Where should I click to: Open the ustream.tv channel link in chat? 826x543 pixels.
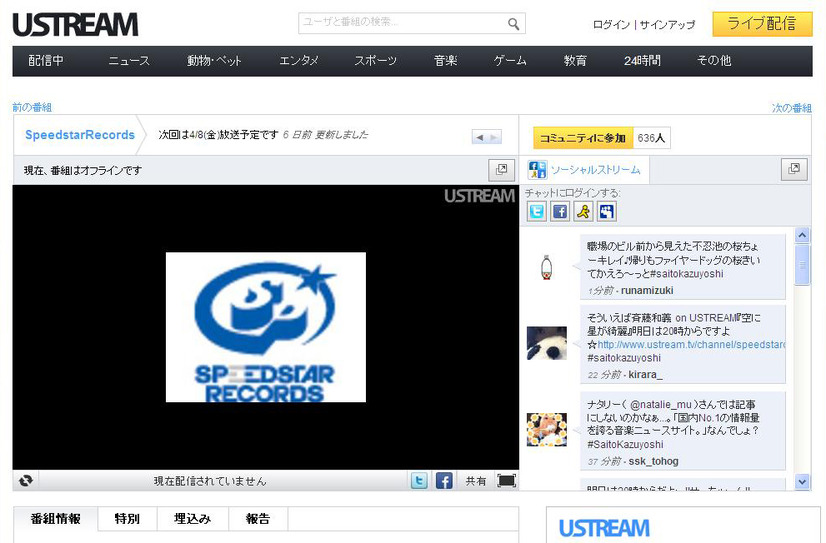(x=691, y=344)
